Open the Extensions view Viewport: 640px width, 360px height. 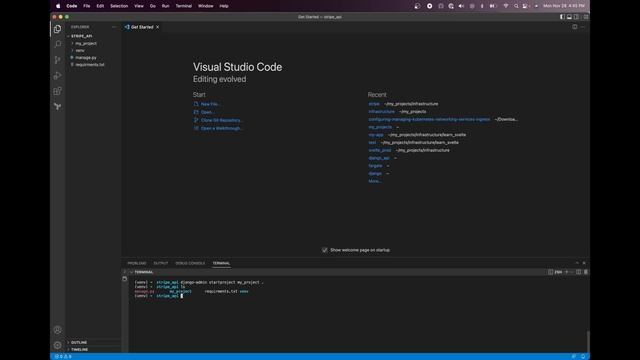[58, 91]
